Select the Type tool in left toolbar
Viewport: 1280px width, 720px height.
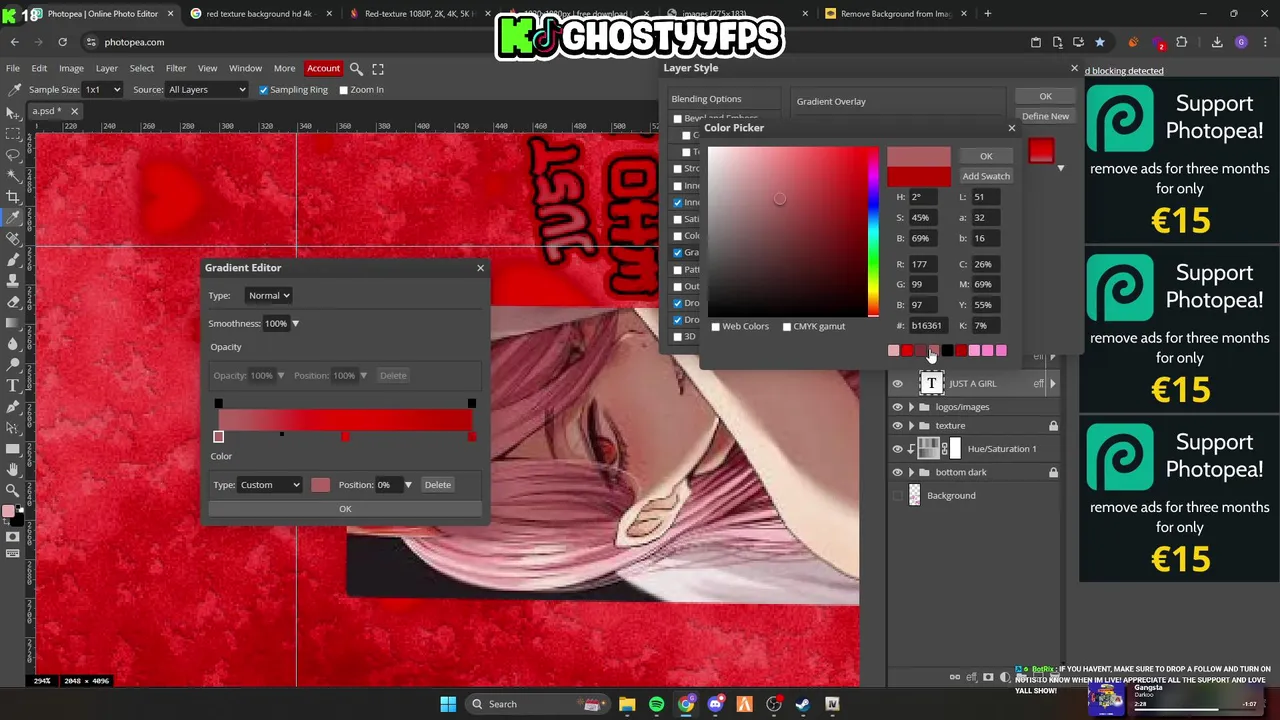coord(13,385)
